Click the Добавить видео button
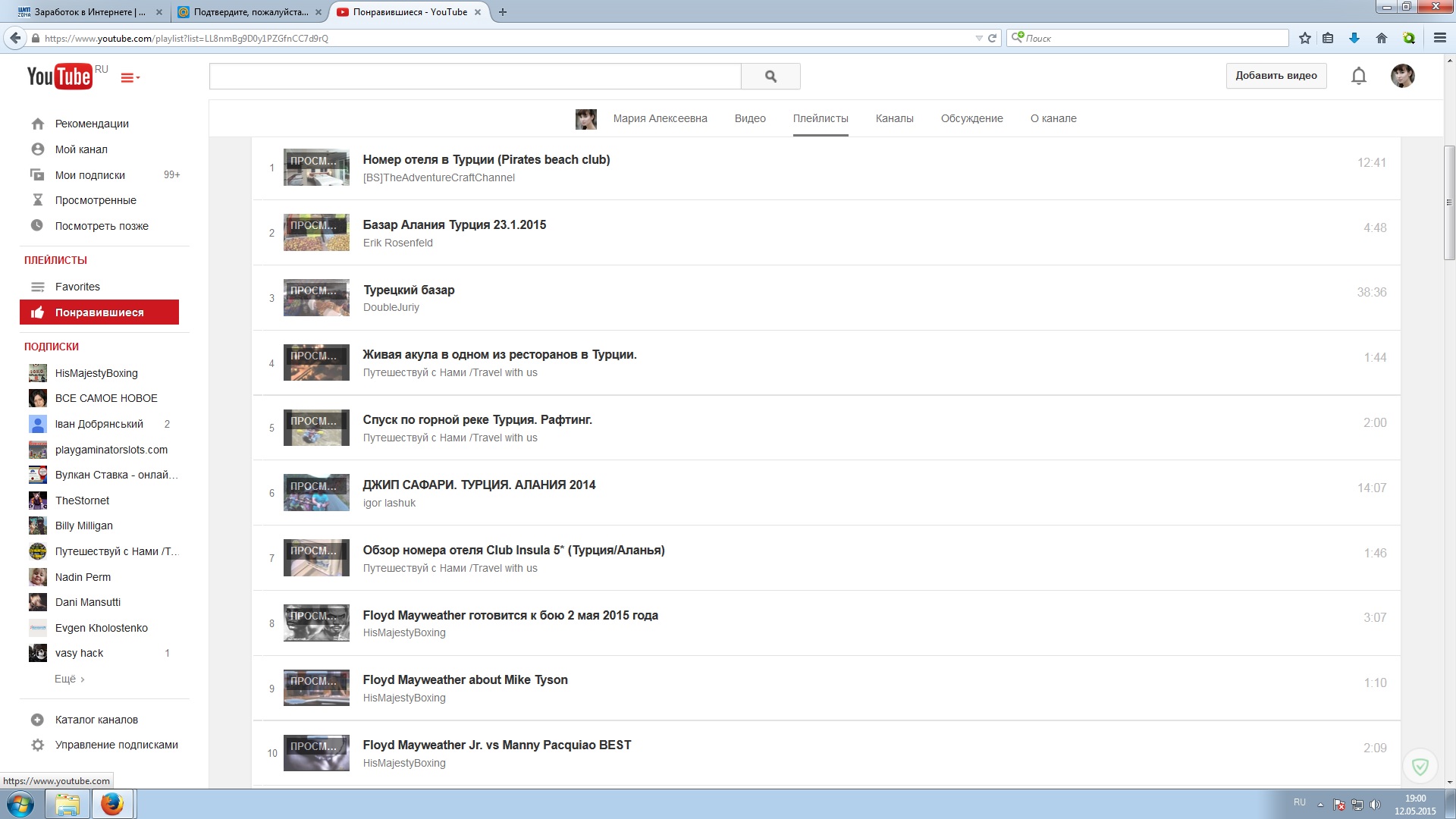Viewport: 1456px width, 819px height. [x=1276, y=76]
